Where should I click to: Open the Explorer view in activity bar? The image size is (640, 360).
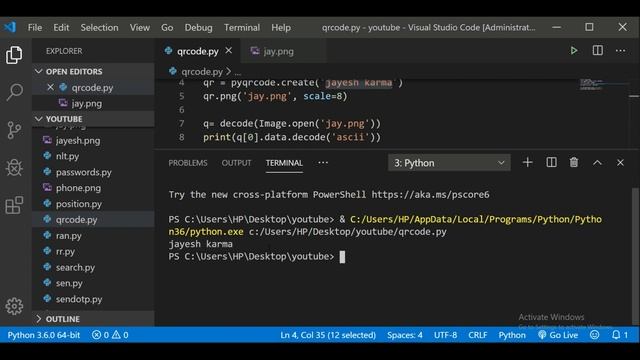(x=14, y=55)
